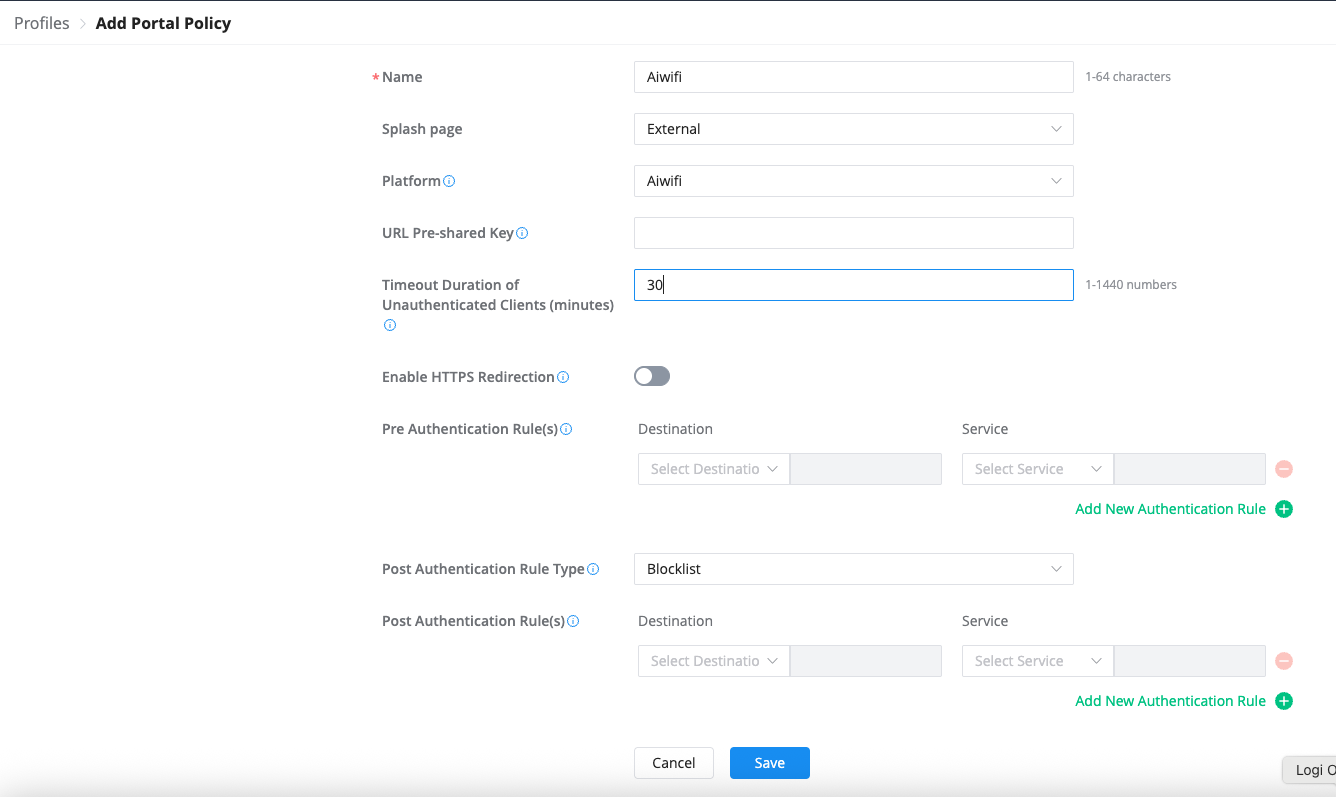
Task: Click Pre Authentication destination value field
Action: [x=866, y=469]
